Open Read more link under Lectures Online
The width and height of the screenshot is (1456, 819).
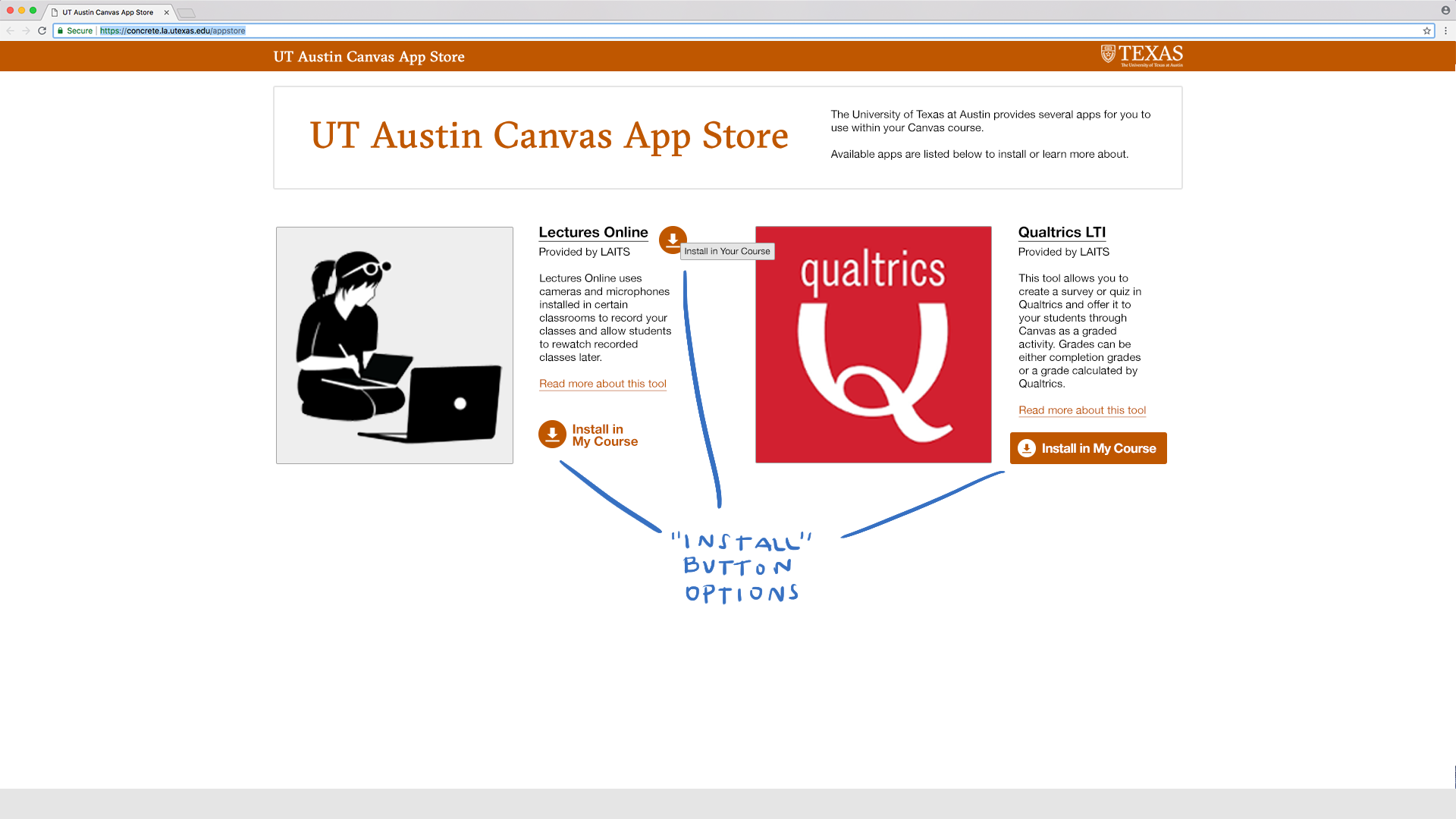602,384
